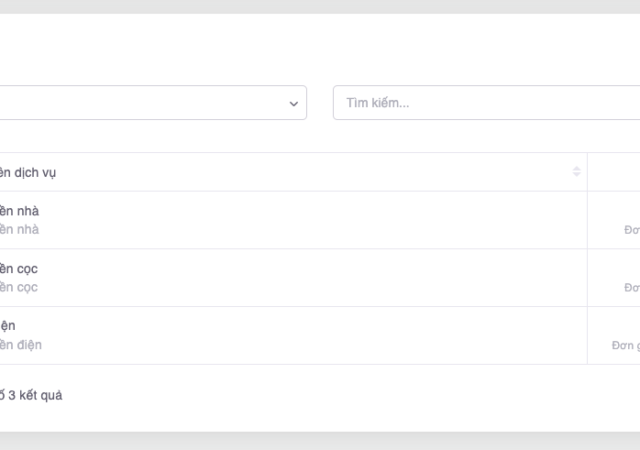Sort by the 'dịch vụ' column header
This screenshot has width=640, height=450.
(x=28, y=172)
